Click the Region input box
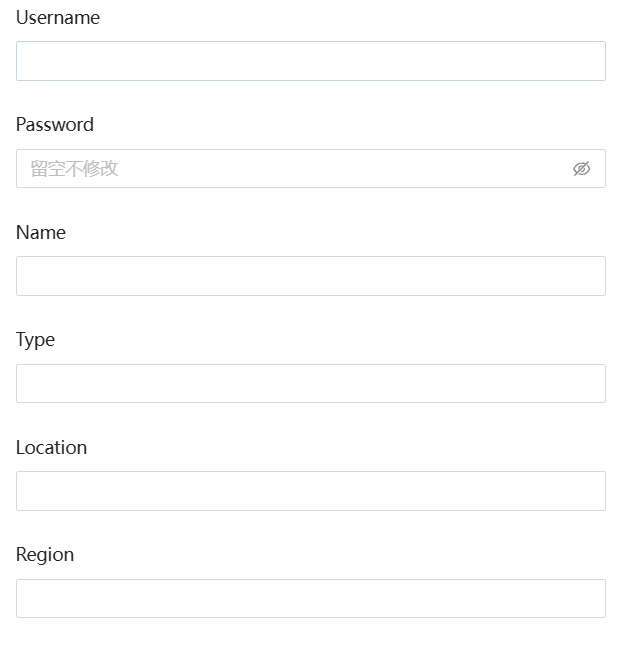Image resolution: width=622 pixels, height=648 pixels. pyautogui.click(x=311, y=598)
